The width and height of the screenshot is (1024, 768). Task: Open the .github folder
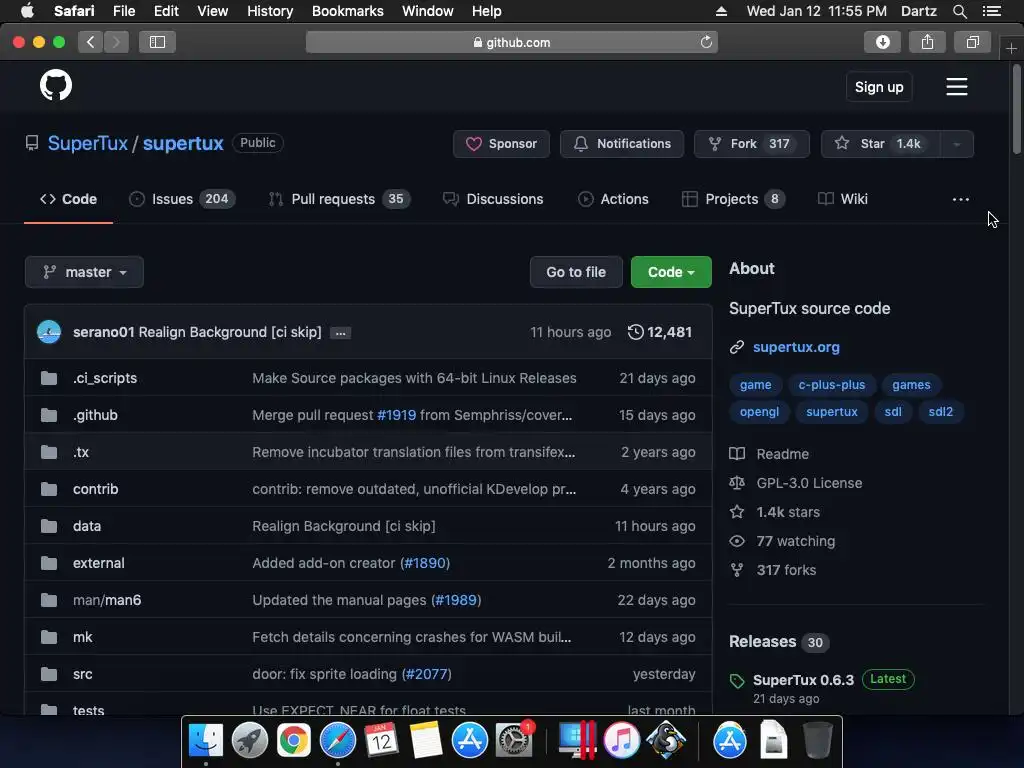(x=95, y=415)
